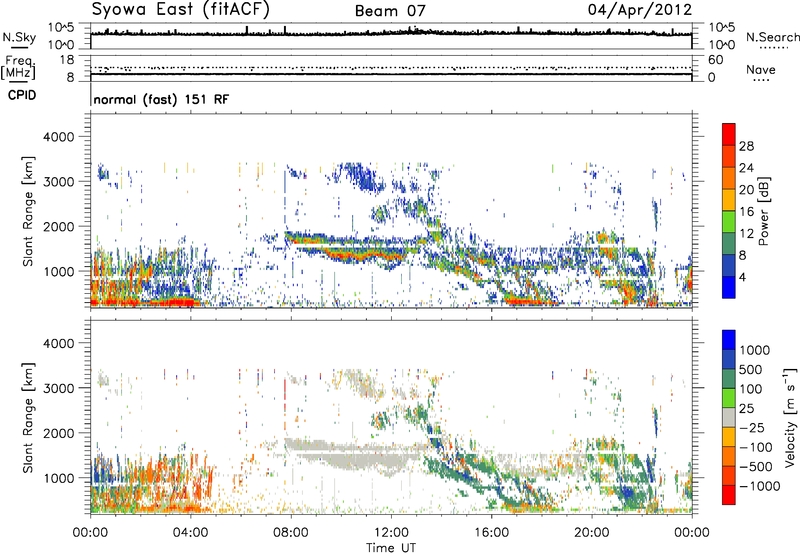Image resolution: width=800 pixels, height=554 pixels.
Task: Click the '2000' tick on the power panel range axis
Action: [59, 226]
